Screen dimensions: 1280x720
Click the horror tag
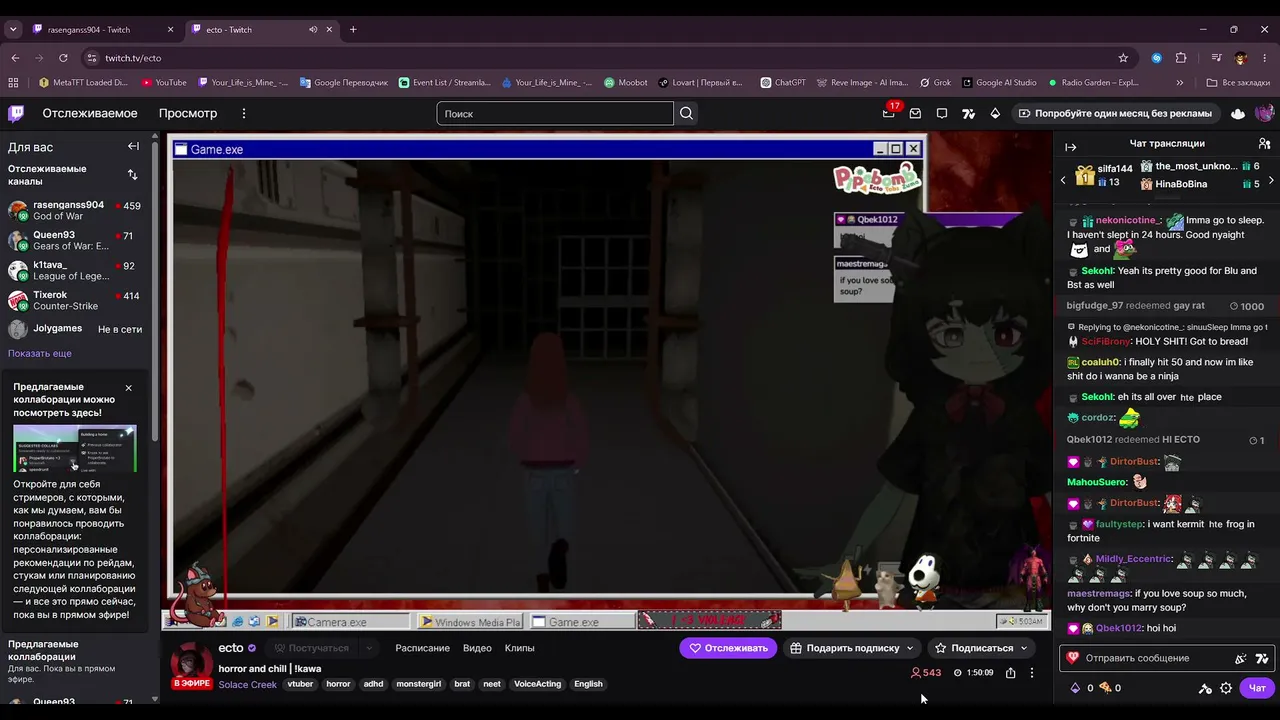[x=339, y=684]
